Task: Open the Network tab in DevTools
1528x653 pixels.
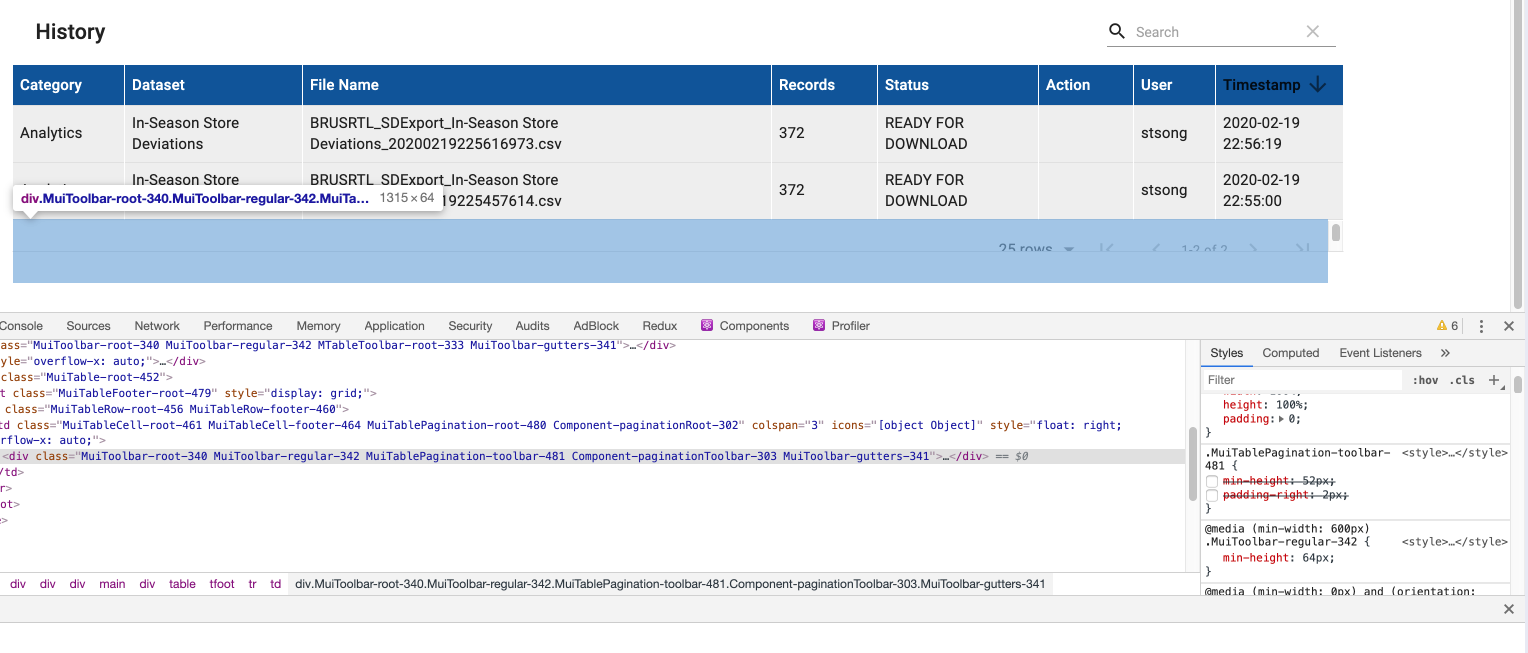Action: [157, 326]
